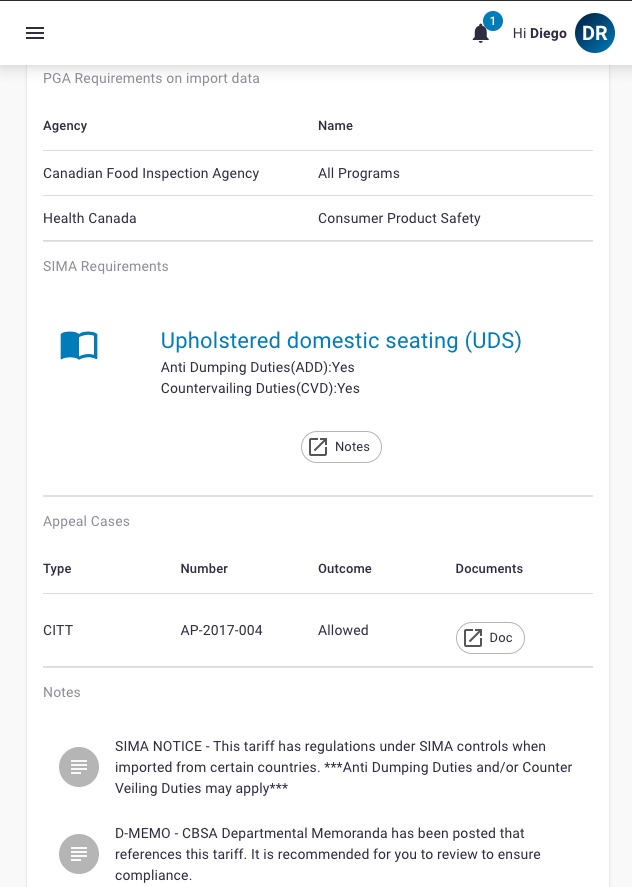This screenshot has width=632, height=887.
Task: Click the blue open book icon
Action: [79, 345]
